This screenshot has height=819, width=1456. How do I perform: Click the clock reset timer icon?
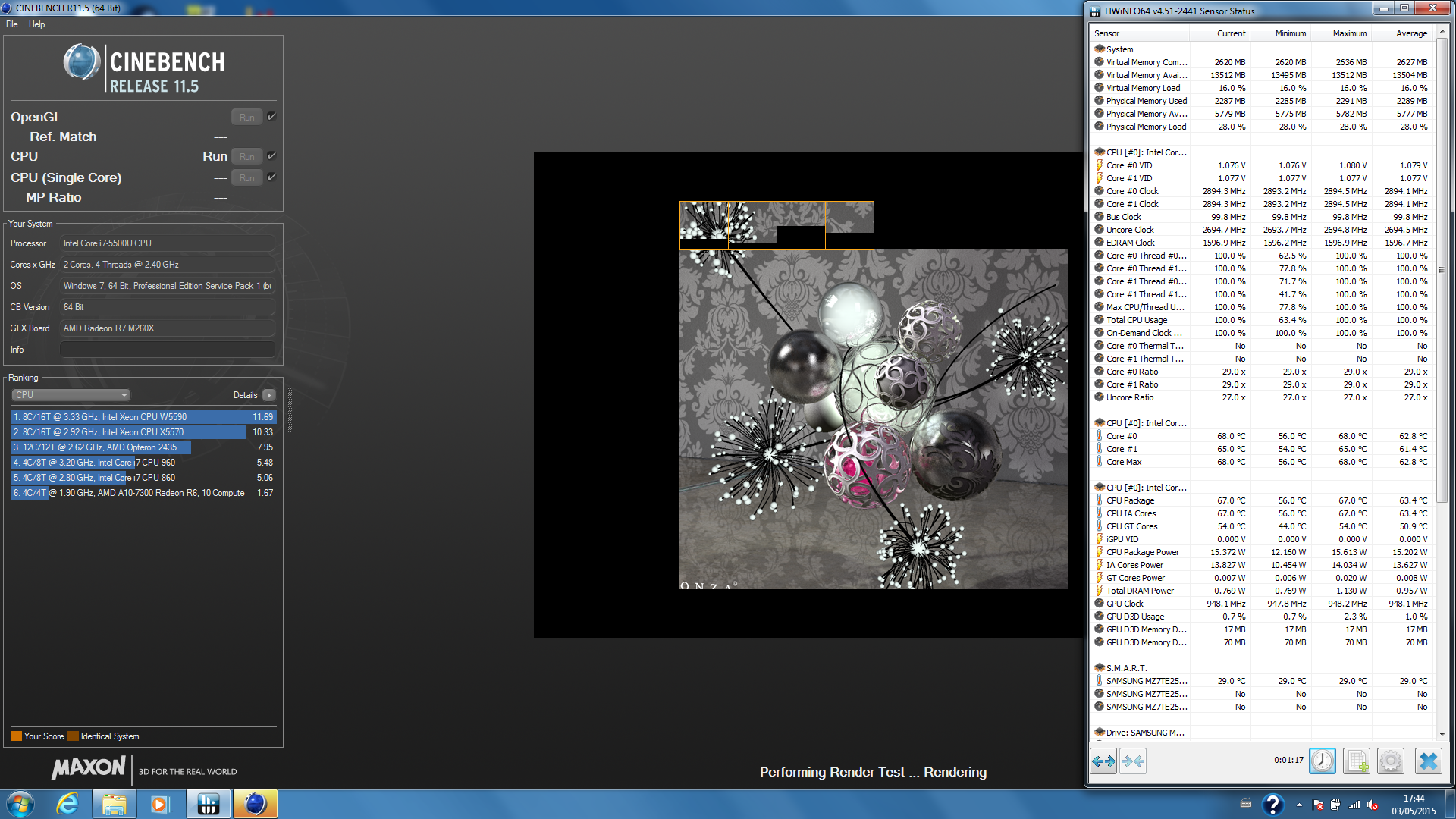tap(1322, 761)
